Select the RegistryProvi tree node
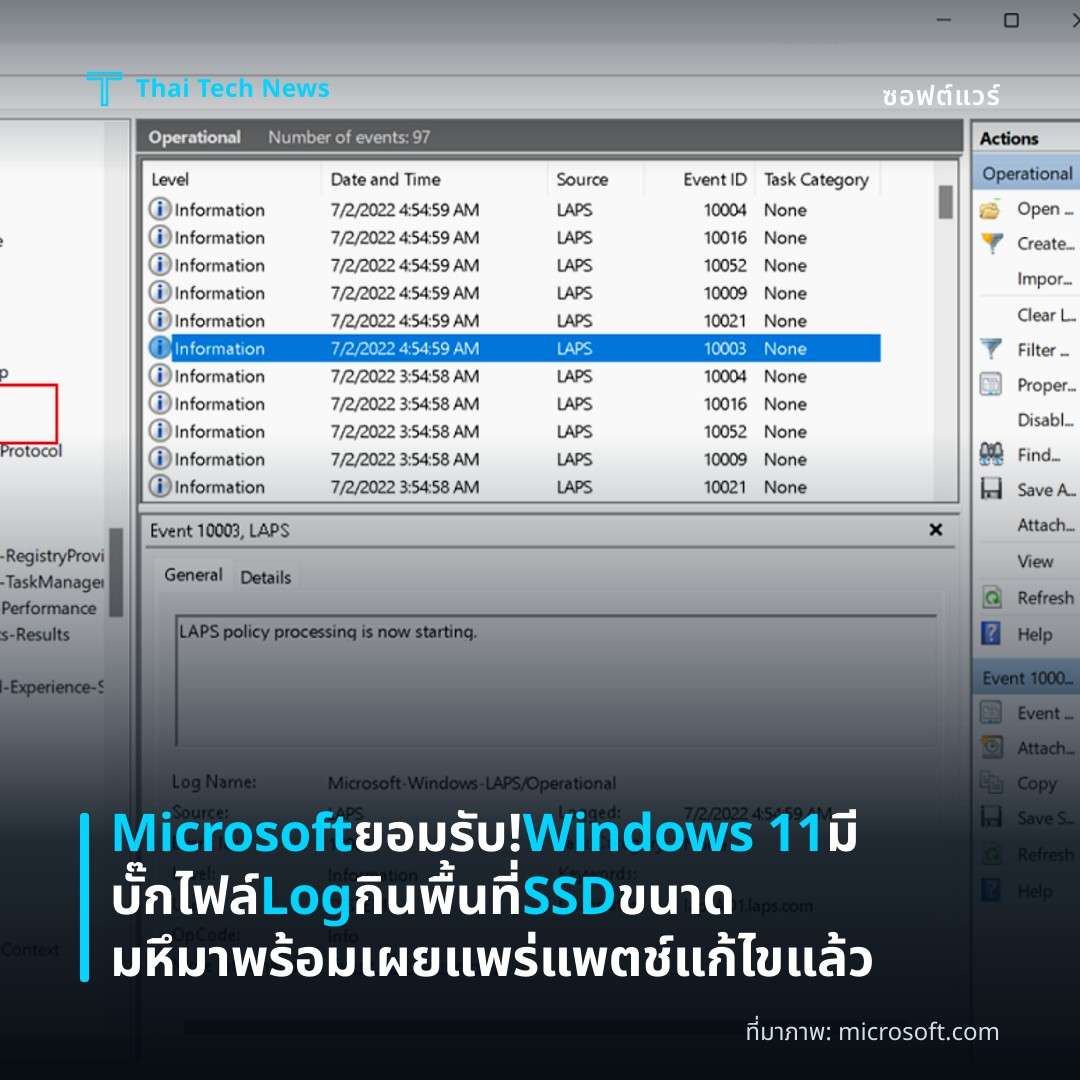This screenshot has height=1080, width=1080. click(52, 556)
